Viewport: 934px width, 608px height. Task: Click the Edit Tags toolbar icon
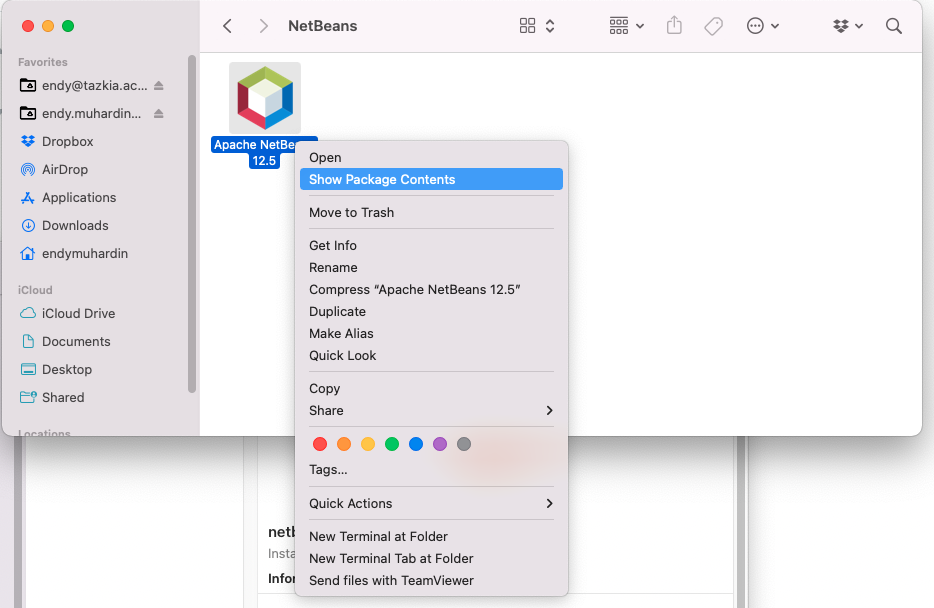click(x=713, y=26)
